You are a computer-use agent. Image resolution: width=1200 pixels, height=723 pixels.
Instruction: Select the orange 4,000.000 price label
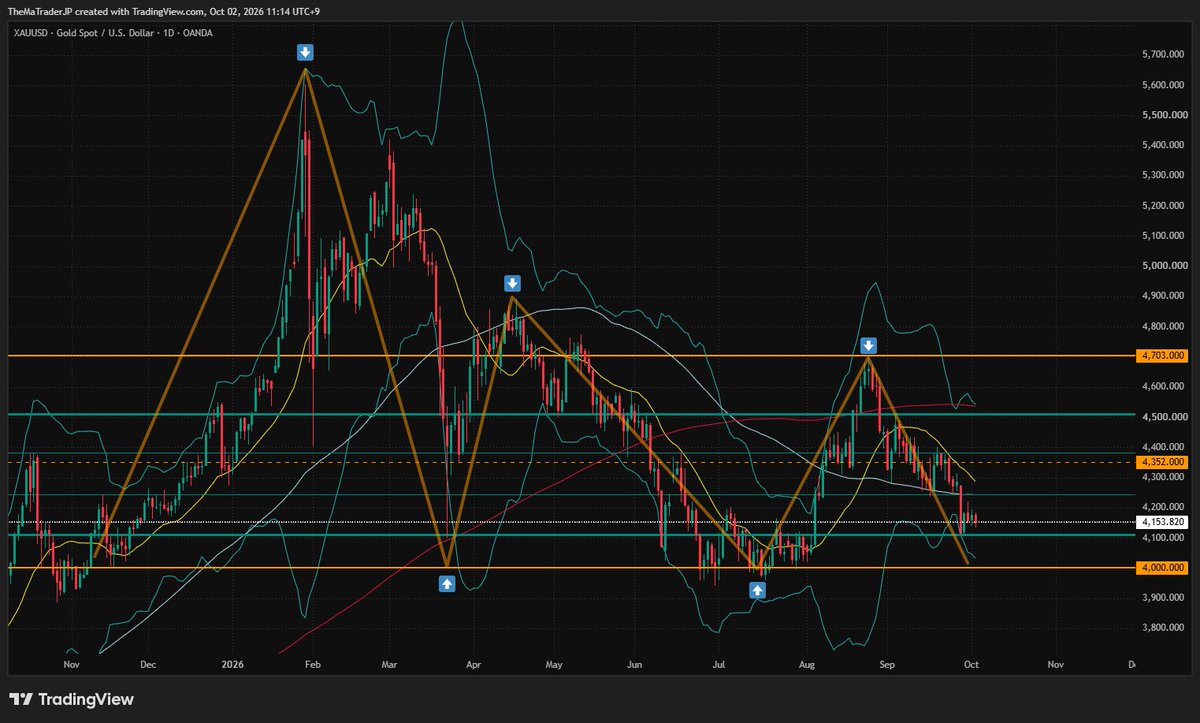(1162, 567)
